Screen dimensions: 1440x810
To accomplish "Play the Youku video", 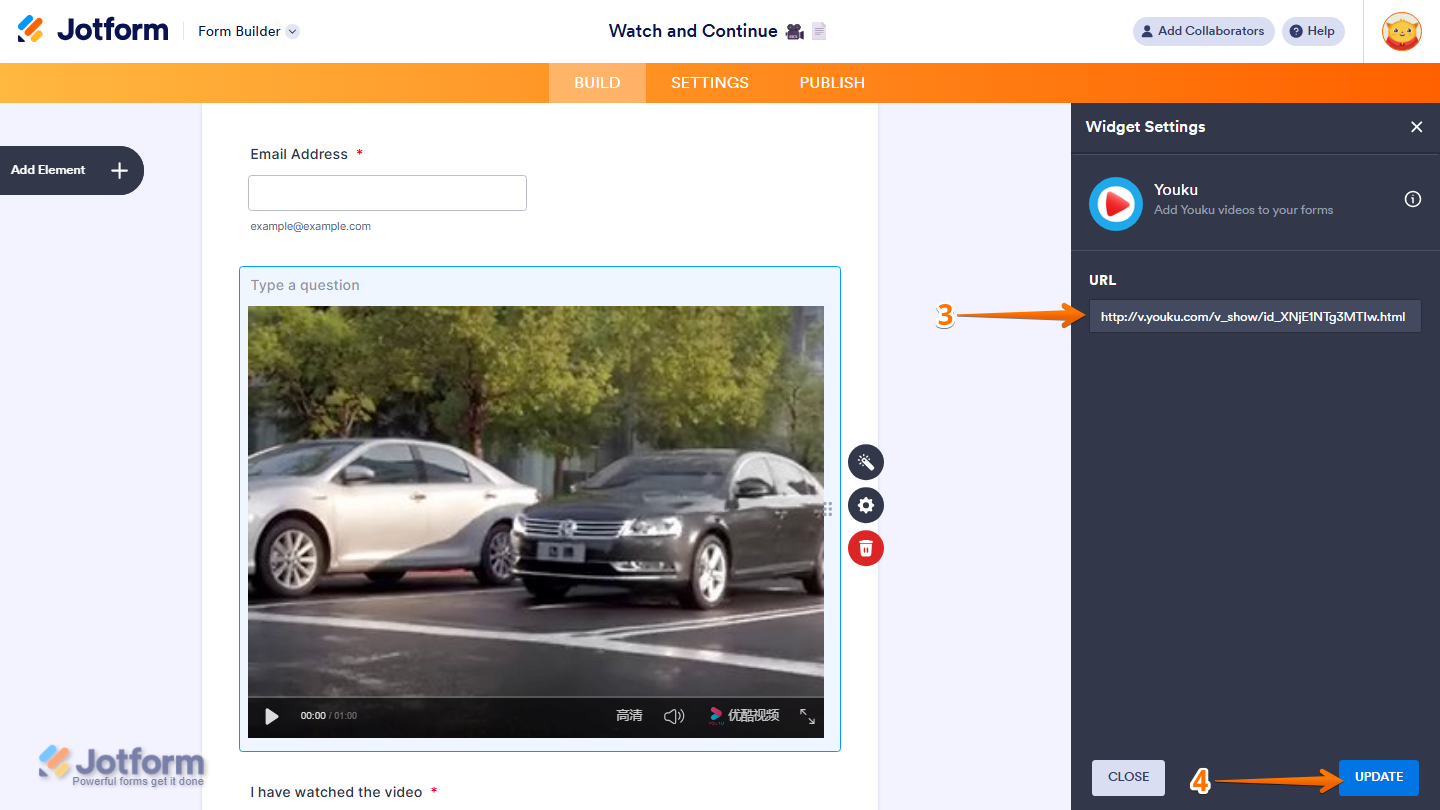I will tap(272, 716).
